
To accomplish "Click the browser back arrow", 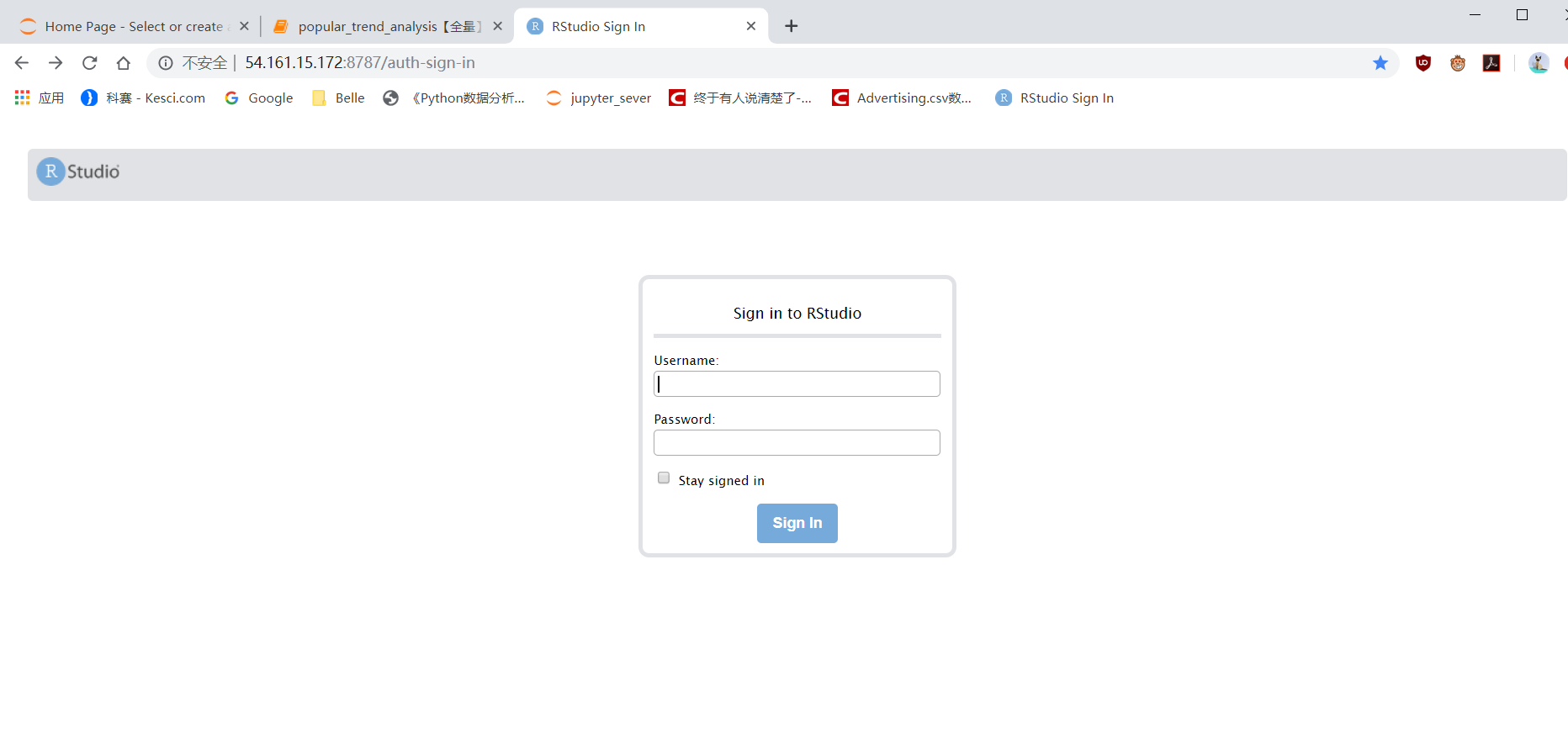I will tap(22, 63).
